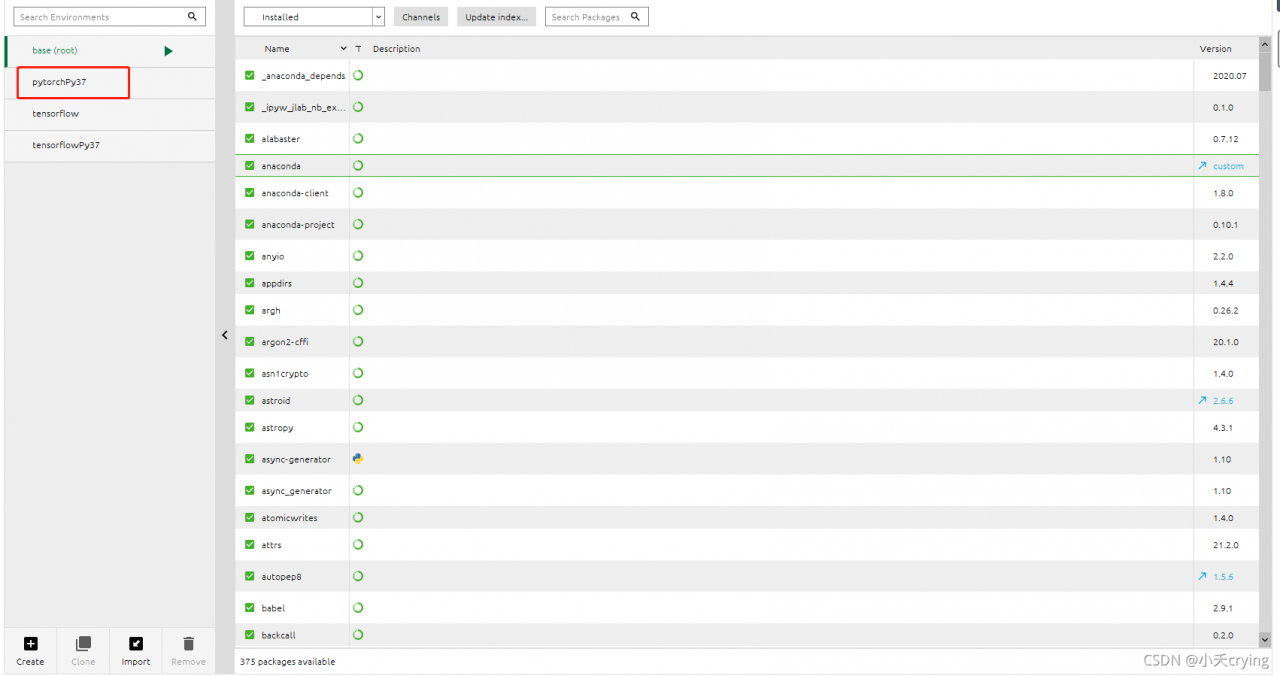Click the green circle icon for babel
The image size is (1280, 676).
click(358, 607)
